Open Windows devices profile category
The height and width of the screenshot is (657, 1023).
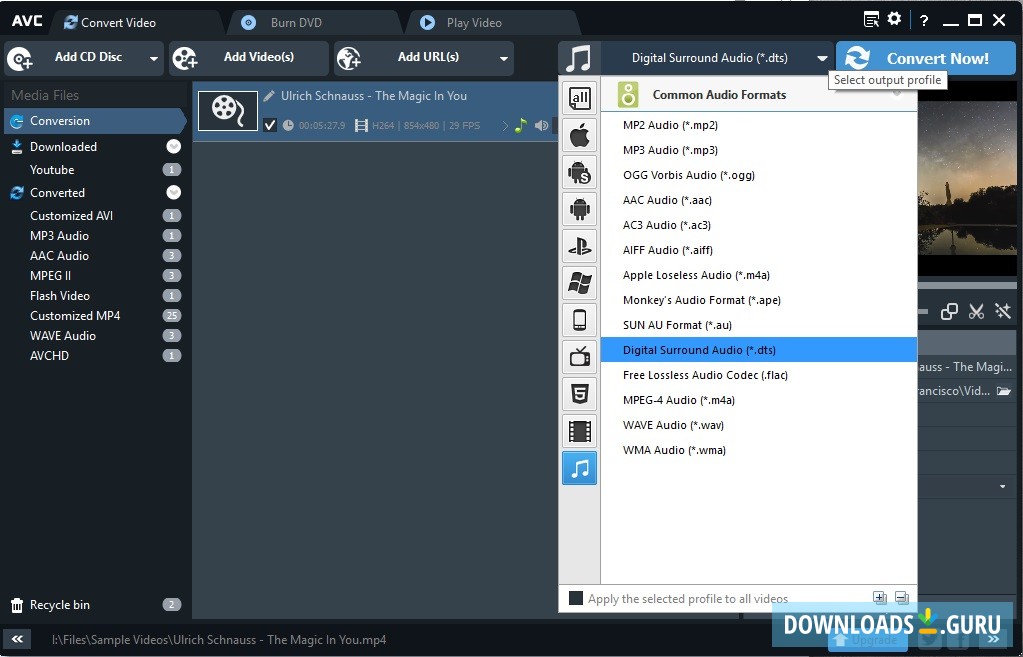(579, 283)
